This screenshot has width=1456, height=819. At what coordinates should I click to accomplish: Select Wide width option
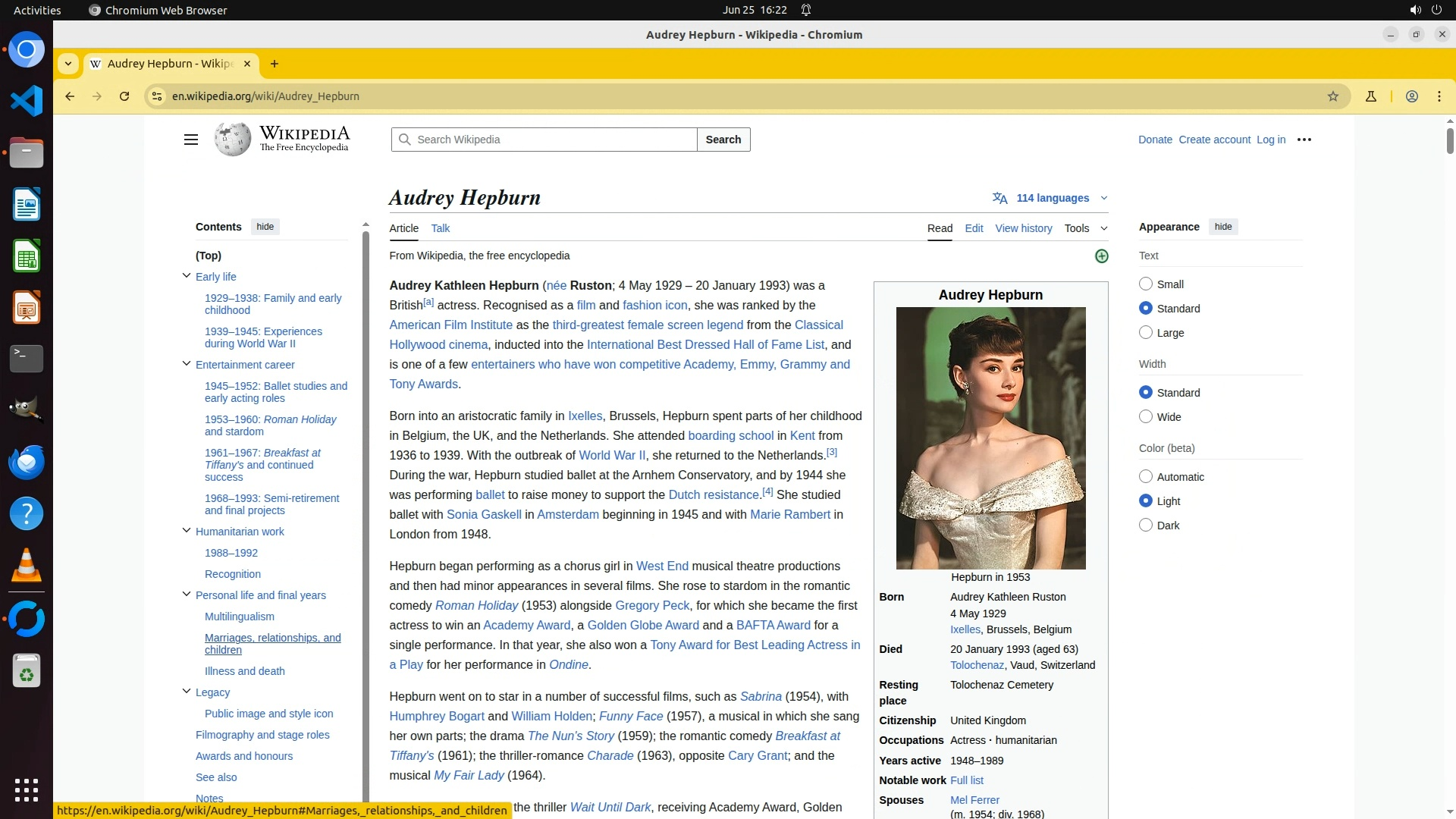(x=1146, y=416)
